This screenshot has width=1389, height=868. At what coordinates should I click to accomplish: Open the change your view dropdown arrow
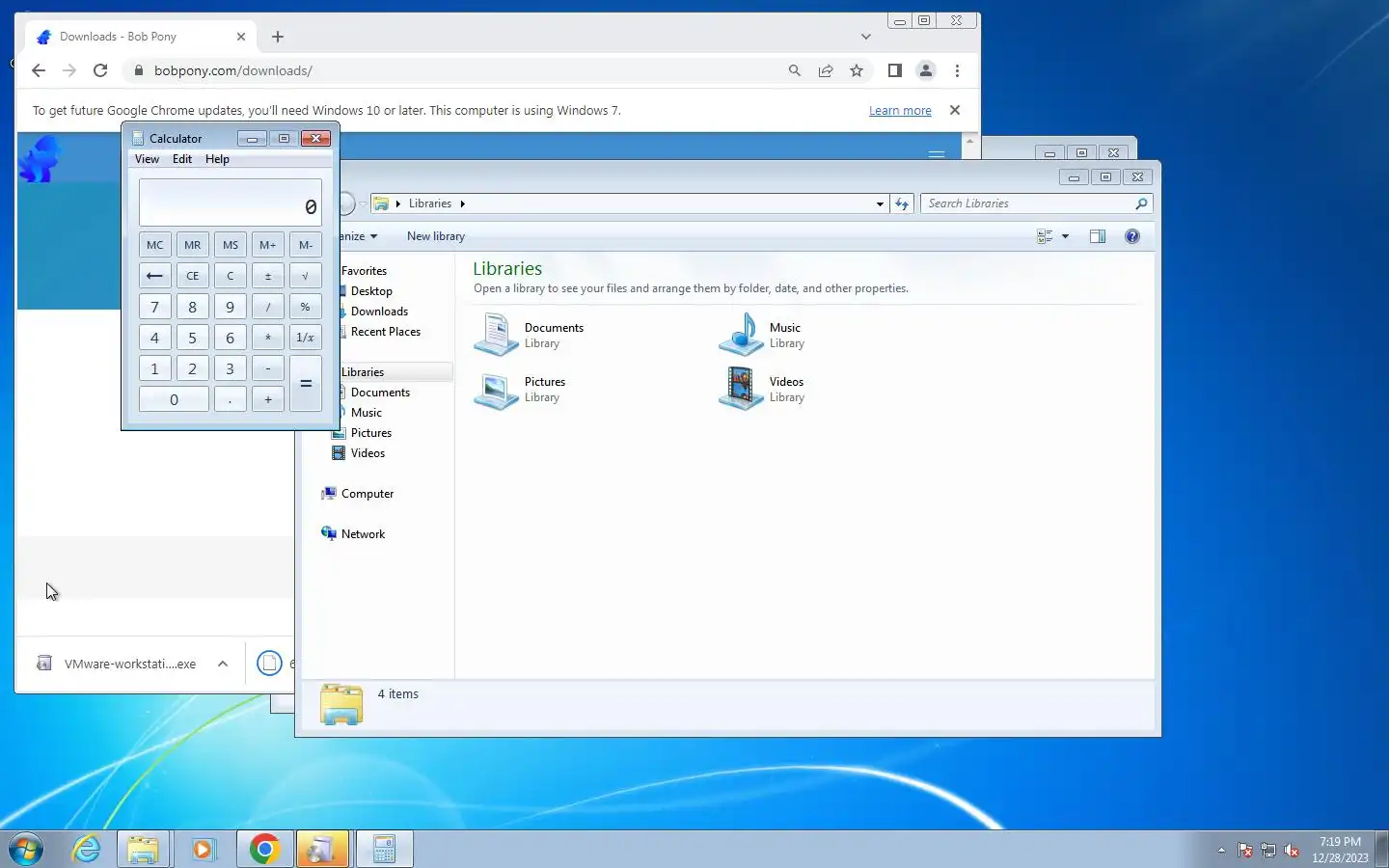click(1065, 236)
